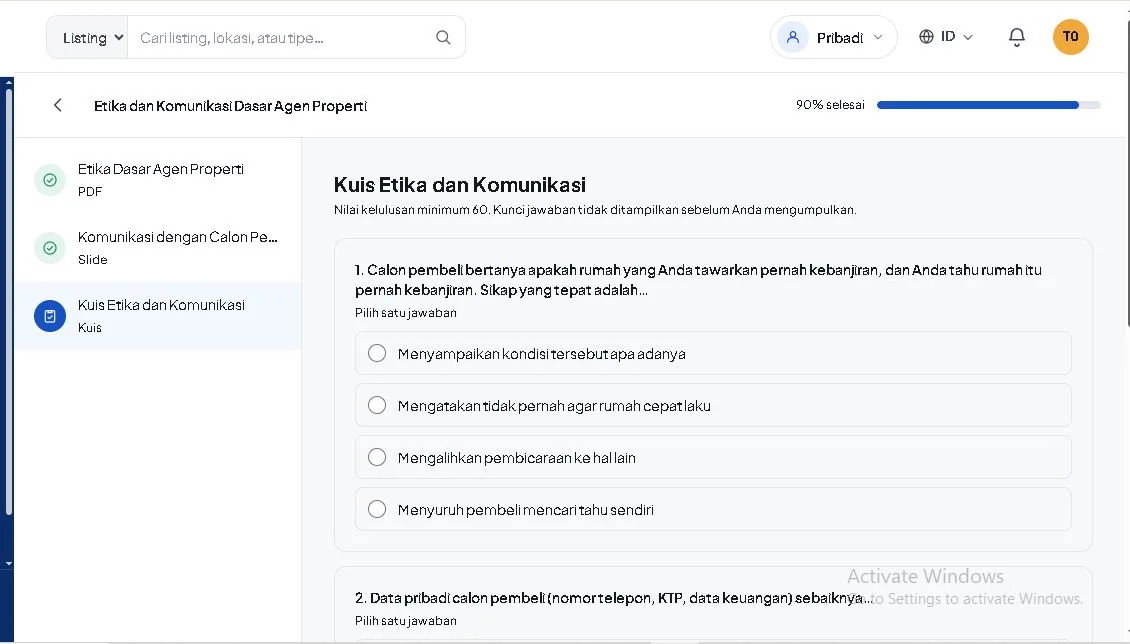The width and height of the screenshot is (1130, 644).
Task: Open Etika Dasar Agen Properti PDF lesson
Action: coord(159,179)
